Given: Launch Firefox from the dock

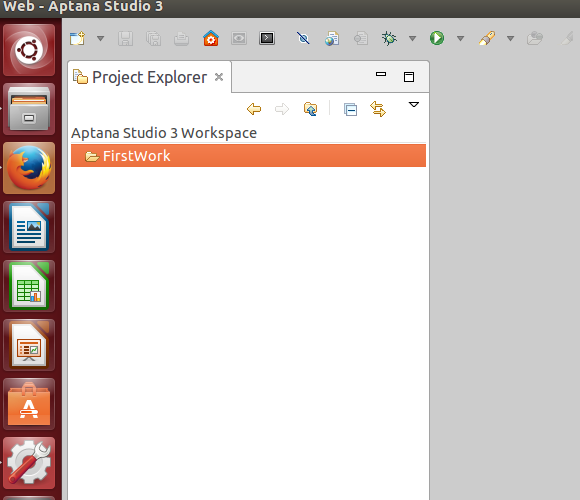Looking at the screenshot, I should 29,168.
